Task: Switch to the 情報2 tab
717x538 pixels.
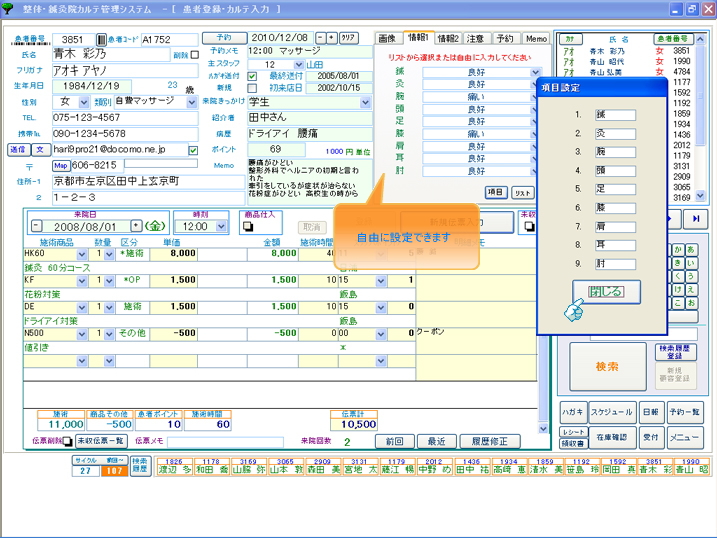Action: (448, 38)
